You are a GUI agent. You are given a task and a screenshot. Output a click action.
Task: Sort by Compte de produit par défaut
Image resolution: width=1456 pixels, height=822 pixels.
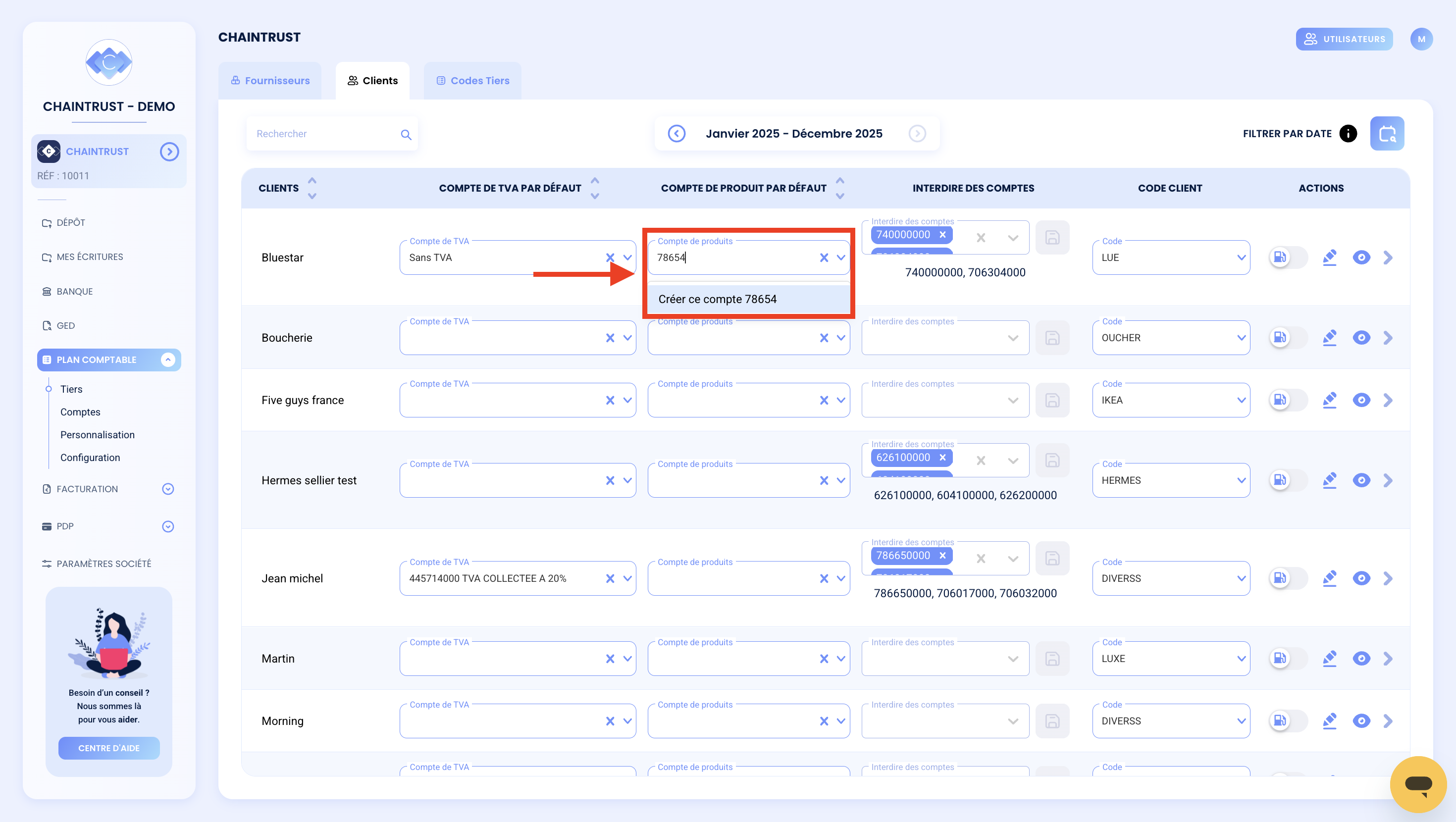839,188
